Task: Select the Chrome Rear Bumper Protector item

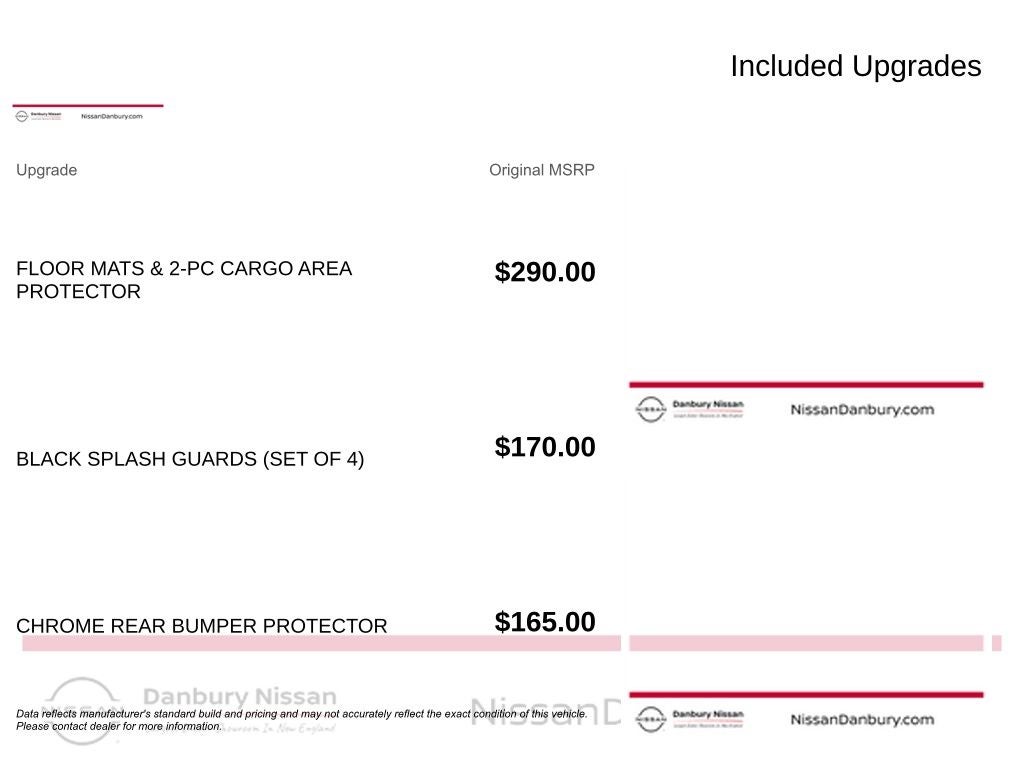Action: point(201,626)
